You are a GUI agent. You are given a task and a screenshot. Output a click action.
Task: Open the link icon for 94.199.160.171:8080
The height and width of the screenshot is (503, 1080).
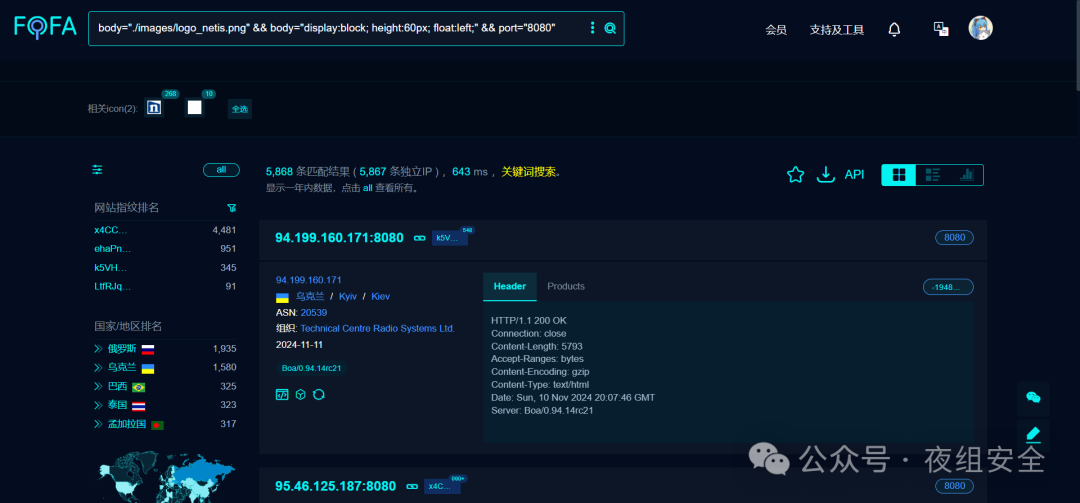click(x=419, y=238)
